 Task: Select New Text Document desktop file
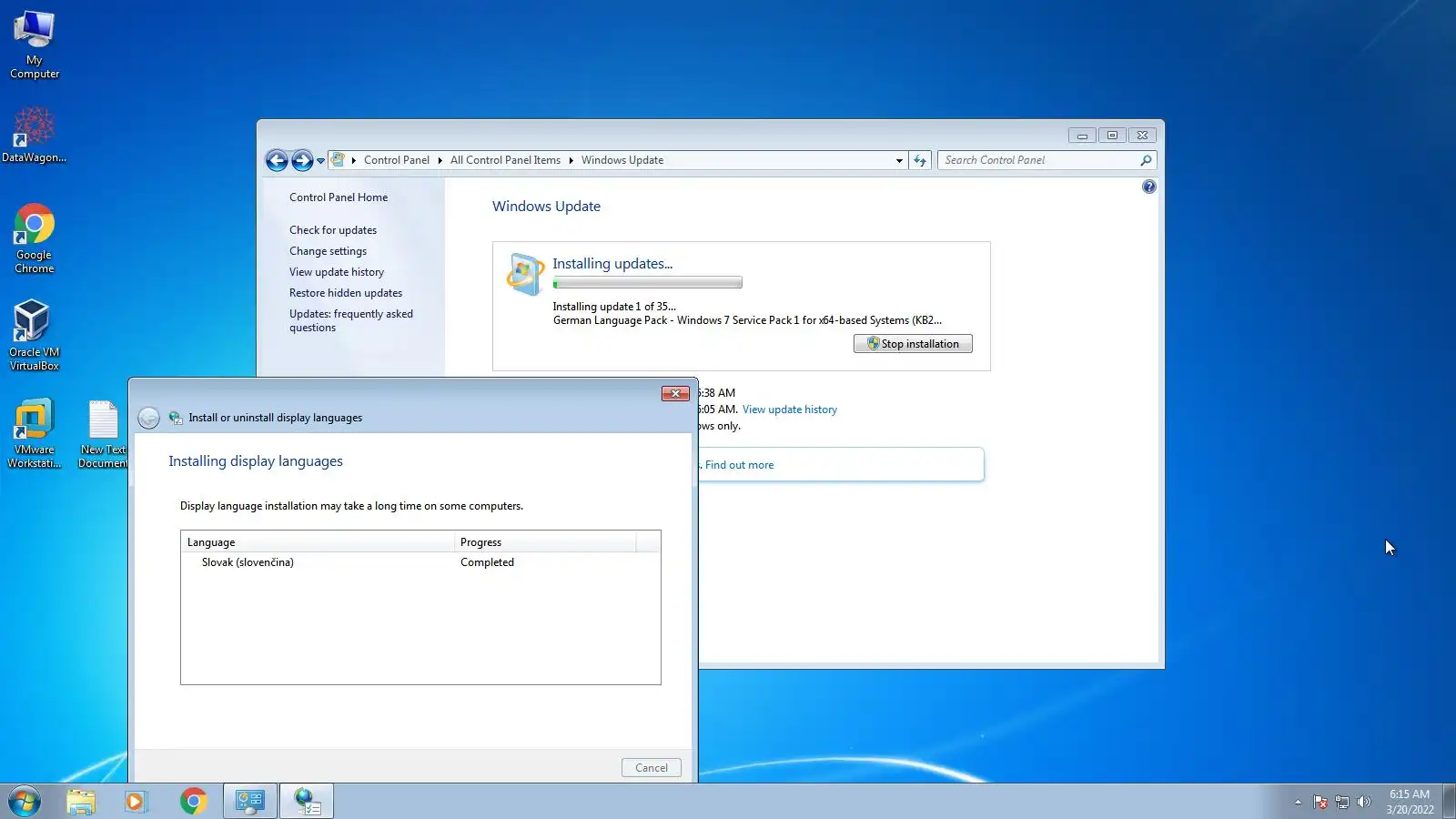(103, 433)
